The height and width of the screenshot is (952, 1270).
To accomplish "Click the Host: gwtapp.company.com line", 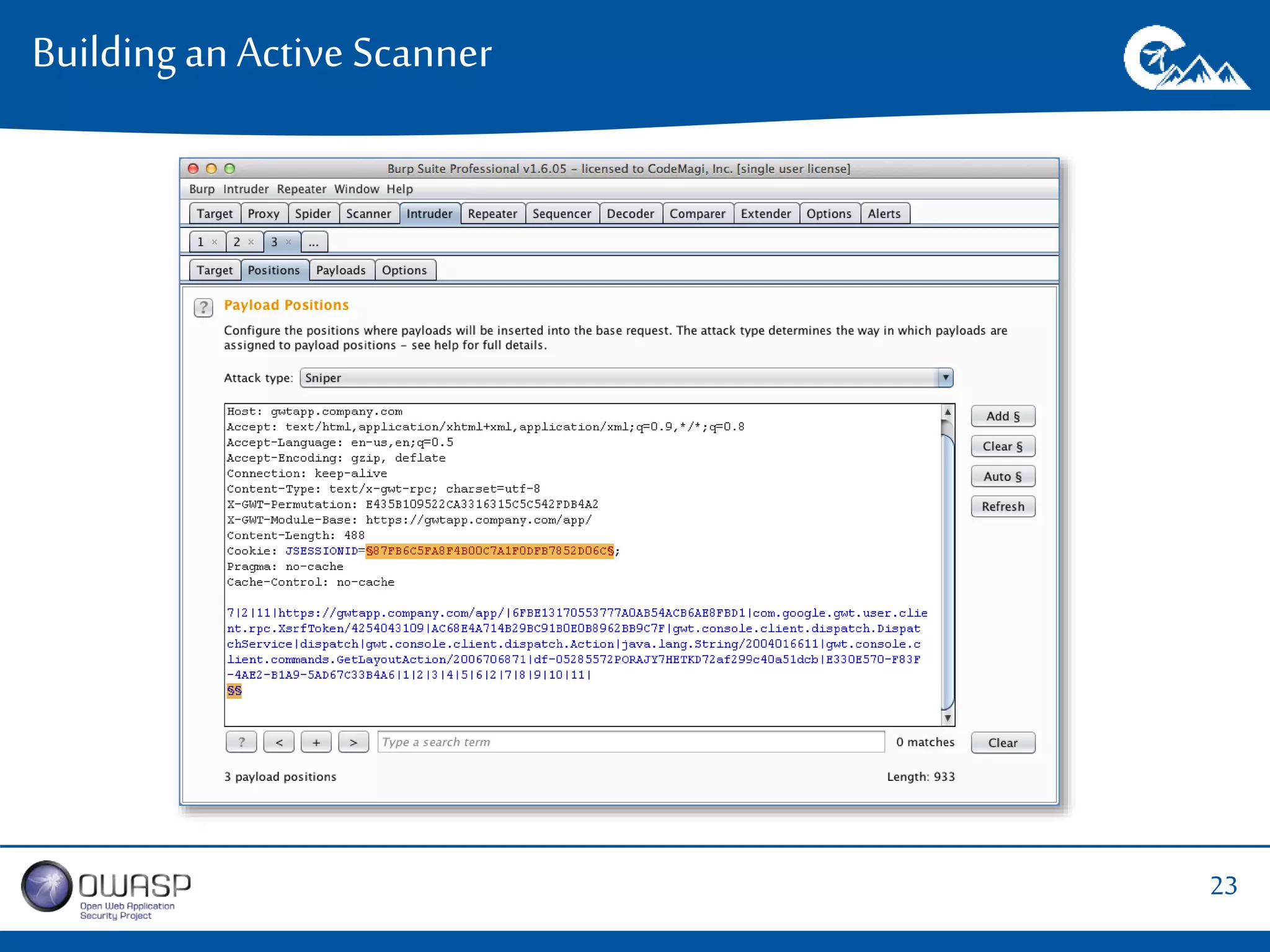I will click(314, 412).
